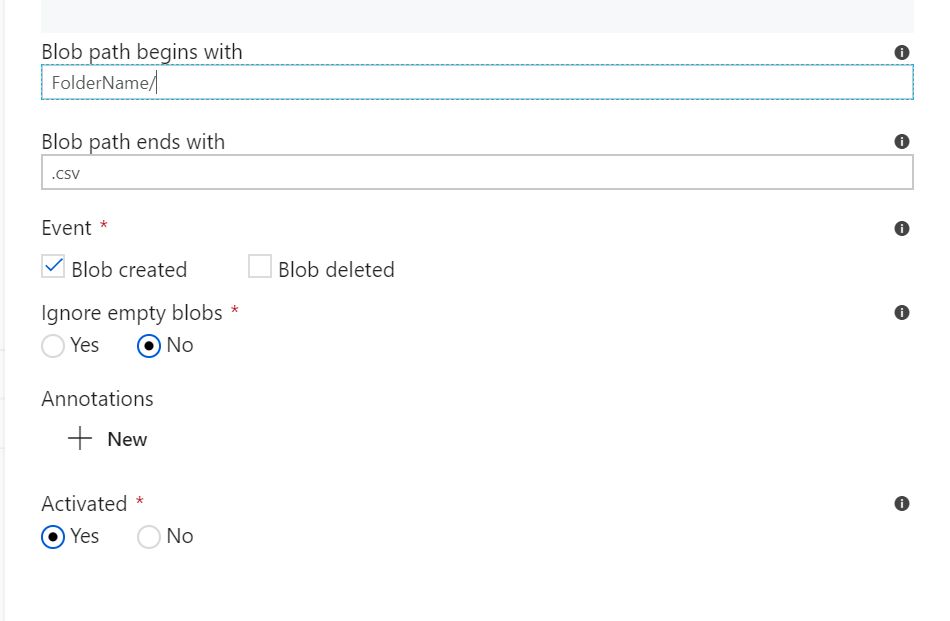
Task: Click the Activated field label
Action: tap(84, 504)
